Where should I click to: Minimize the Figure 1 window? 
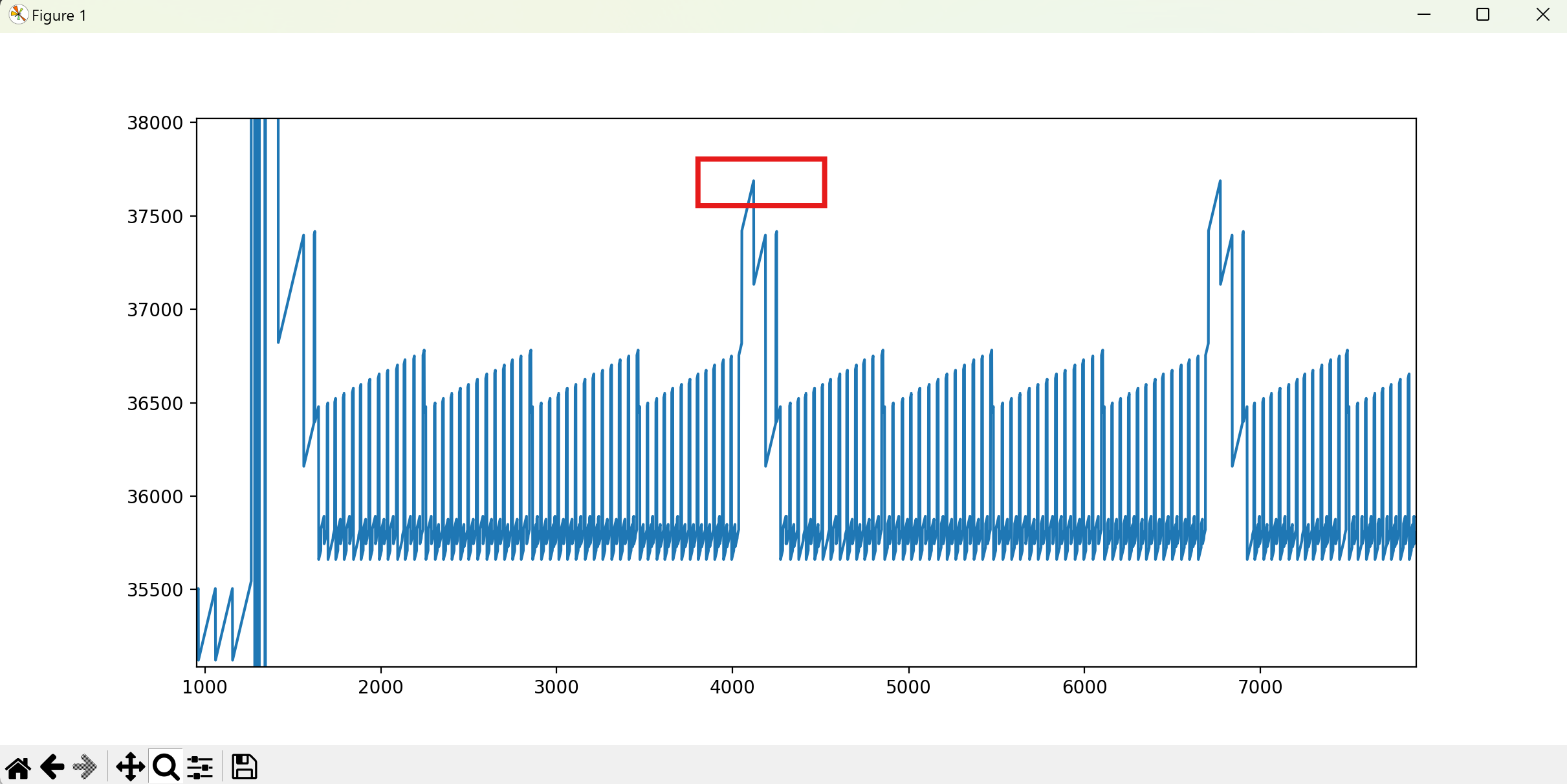1423,14
